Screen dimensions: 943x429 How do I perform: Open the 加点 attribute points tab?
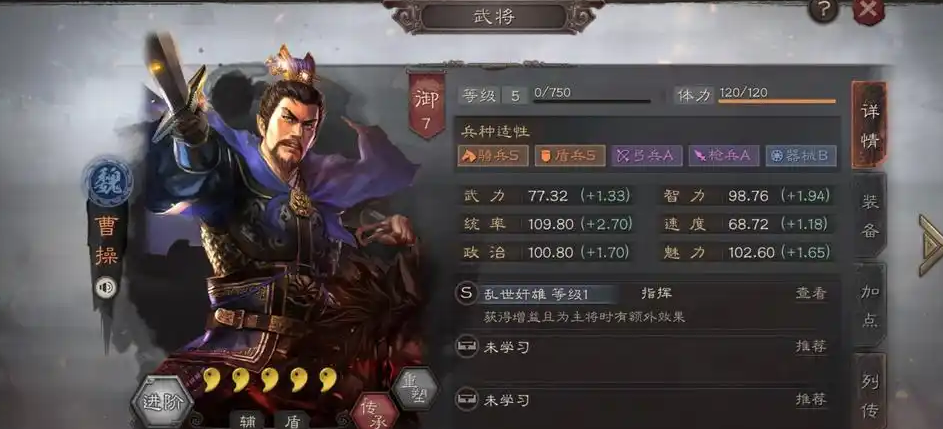tap(870, 306)
